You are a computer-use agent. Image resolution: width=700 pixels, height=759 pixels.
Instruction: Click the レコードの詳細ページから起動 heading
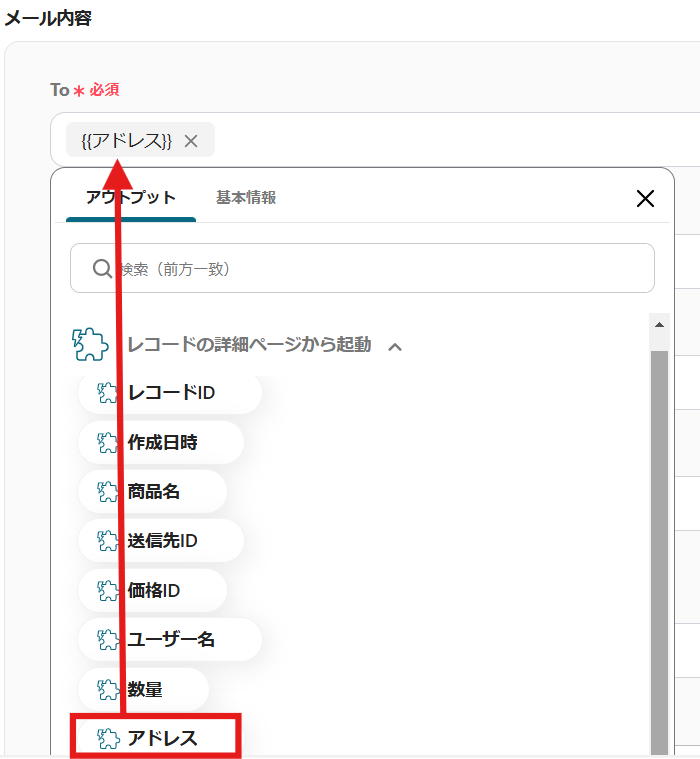249,345
